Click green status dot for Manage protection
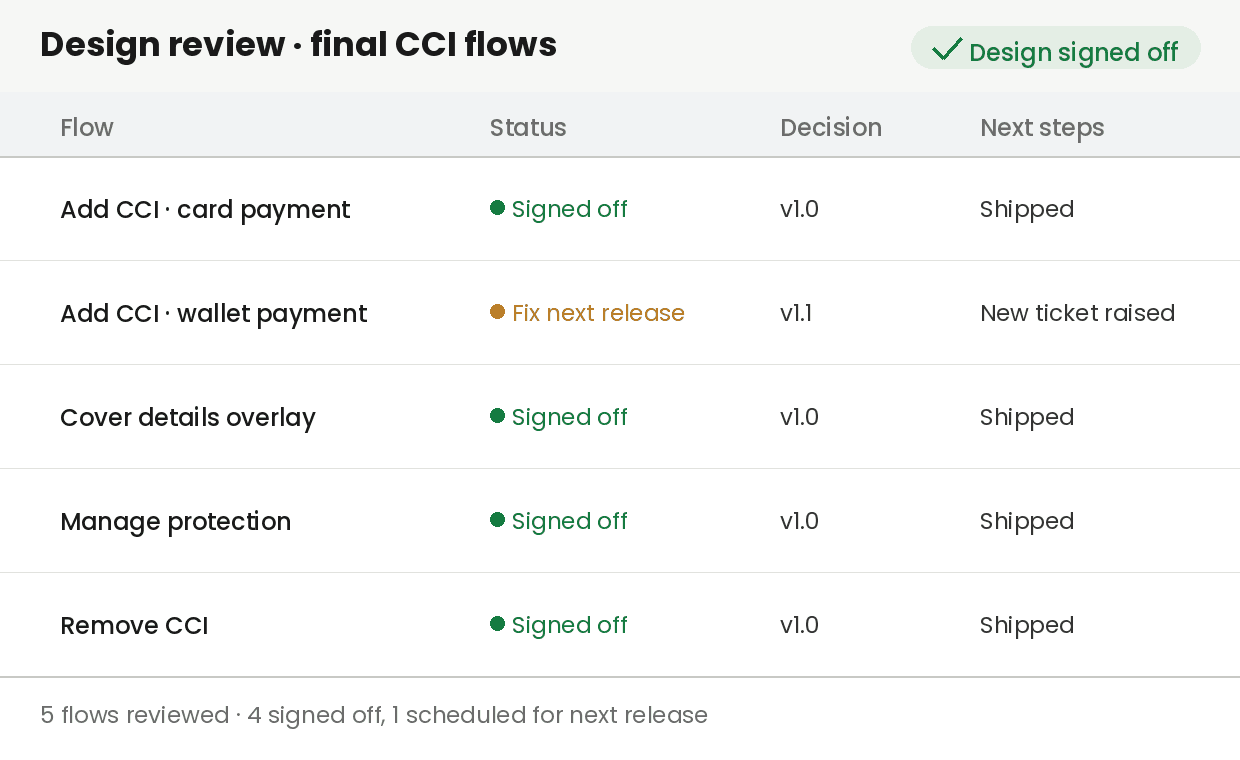 pos(497,520)
